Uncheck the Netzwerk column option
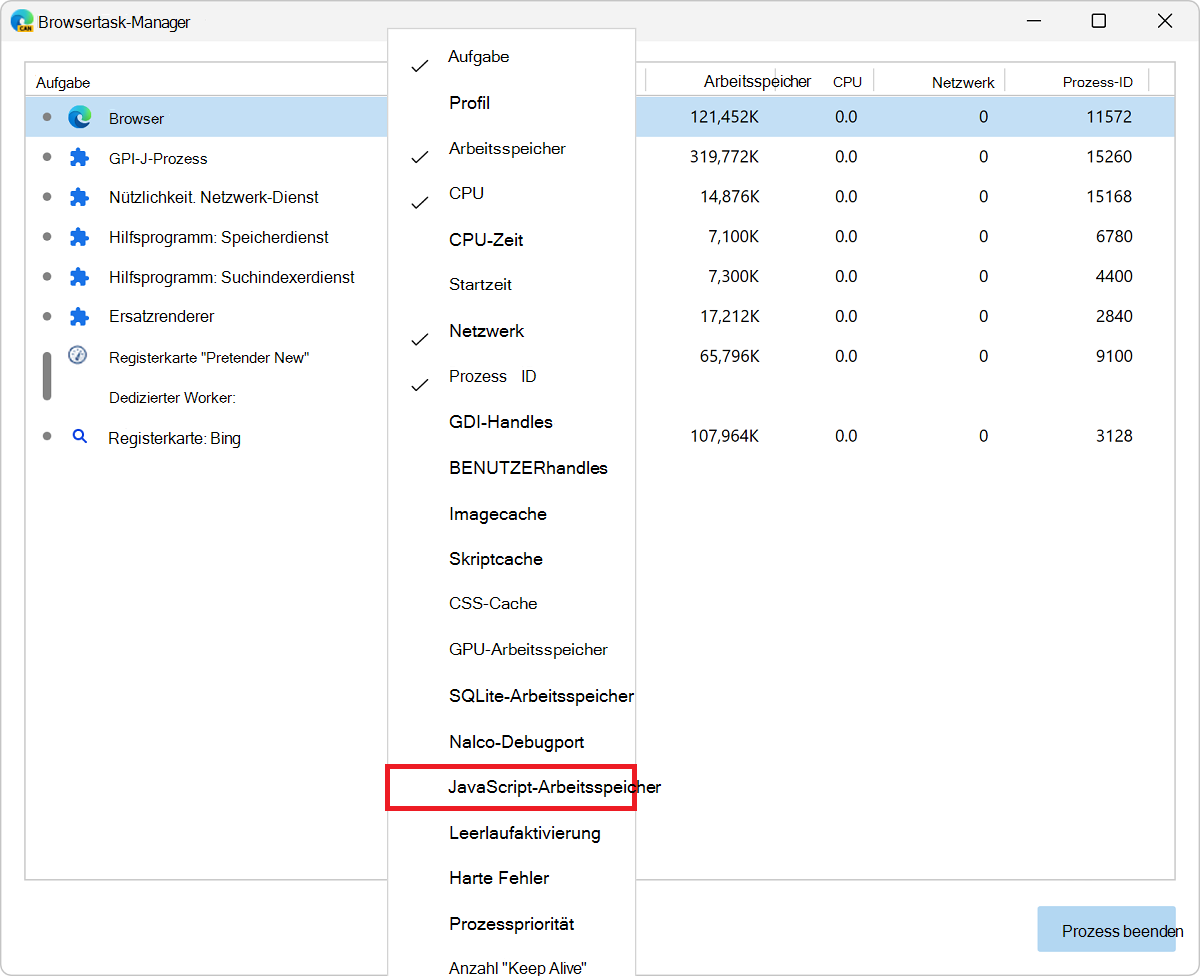The width and height of the screenshot is (1200, 976). [486, 331]
